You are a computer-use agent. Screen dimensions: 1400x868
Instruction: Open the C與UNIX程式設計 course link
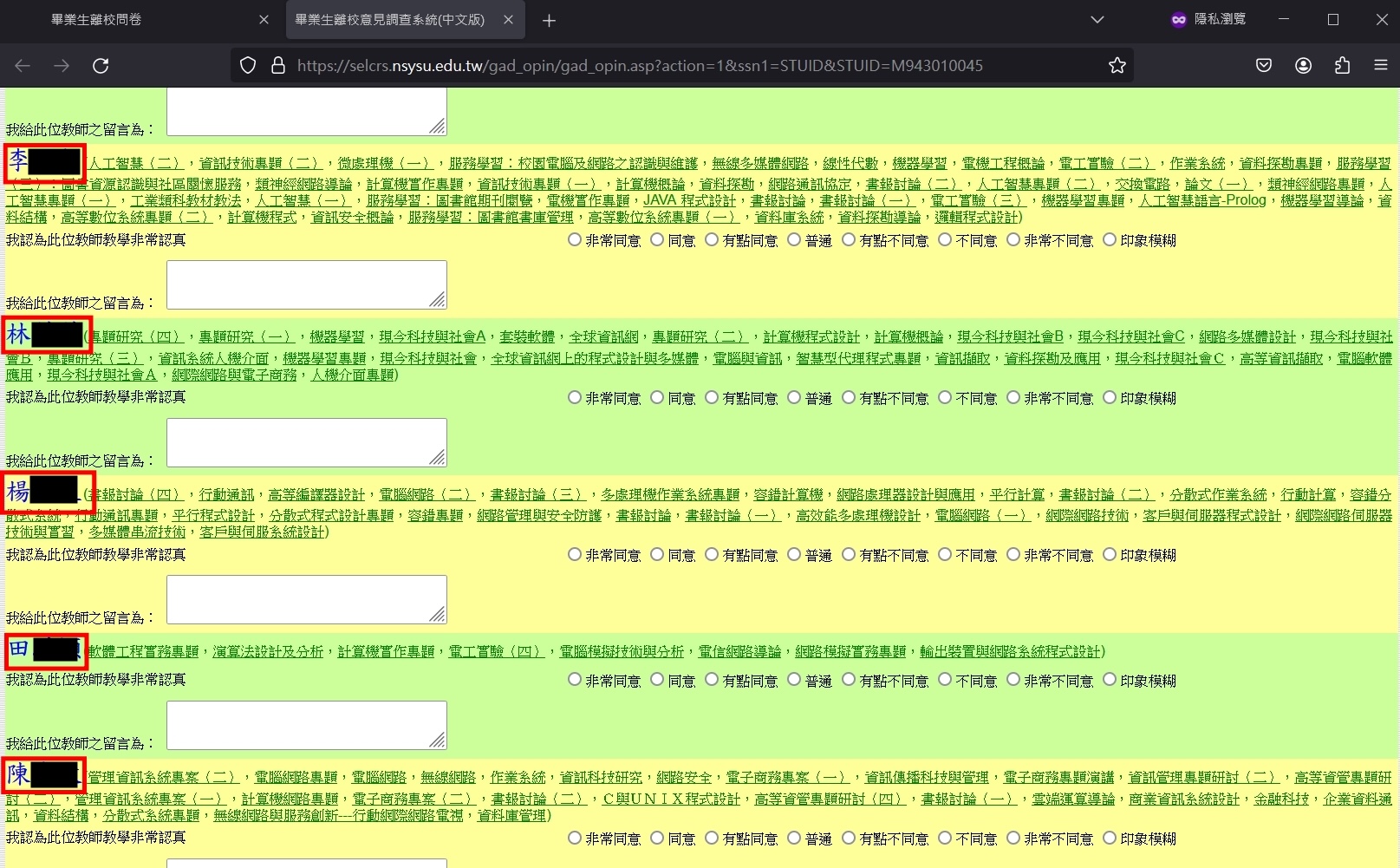671,799
